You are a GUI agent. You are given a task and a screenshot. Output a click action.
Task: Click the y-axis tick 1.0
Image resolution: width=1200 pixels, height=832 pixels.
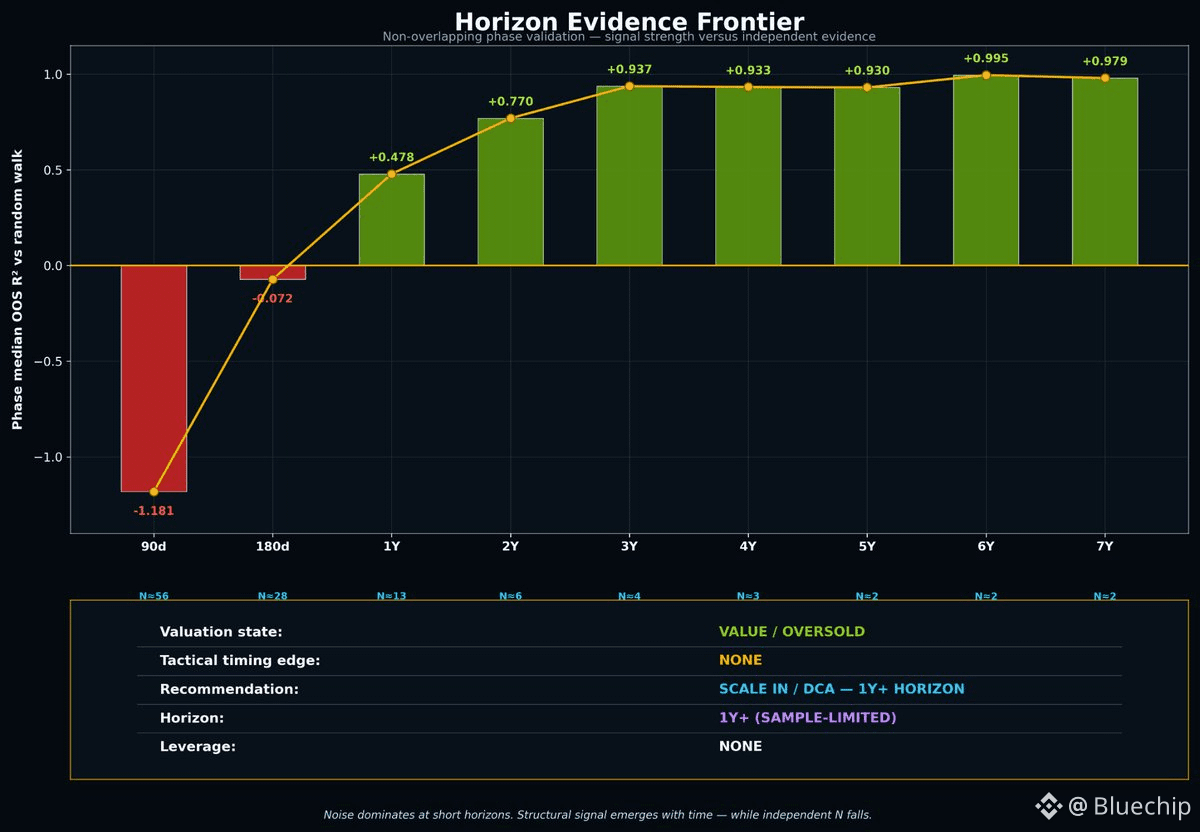(53, 75)
